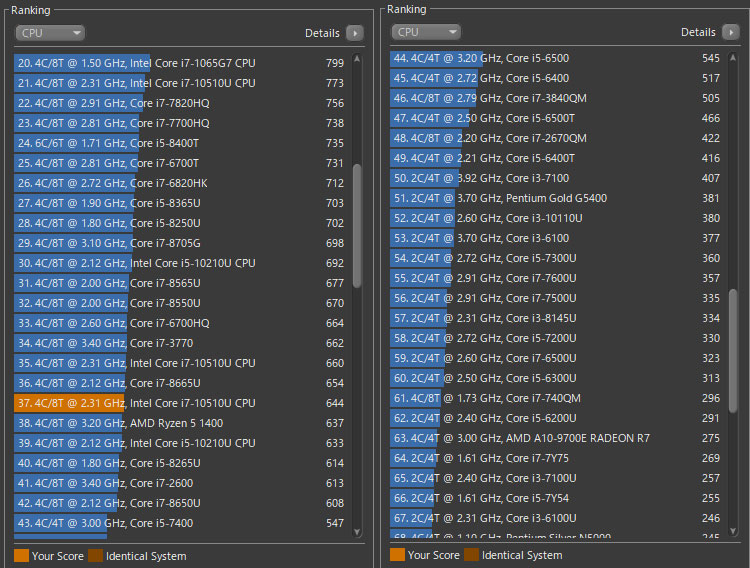The height and width of the screenshot is (568, 750).
Task: Select rank 43 Core i5-7400 row
Action: click(181, 523)
